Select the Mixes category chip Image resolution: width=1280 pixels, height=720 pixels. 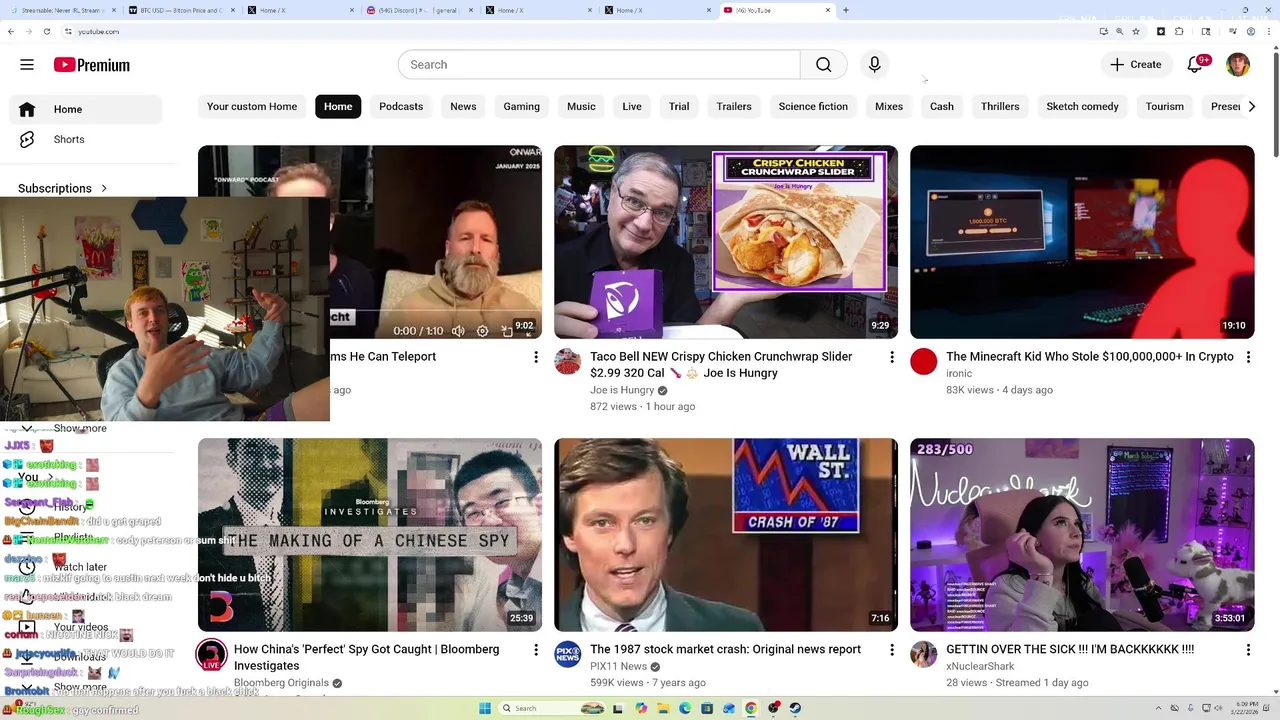pos(889,107)
